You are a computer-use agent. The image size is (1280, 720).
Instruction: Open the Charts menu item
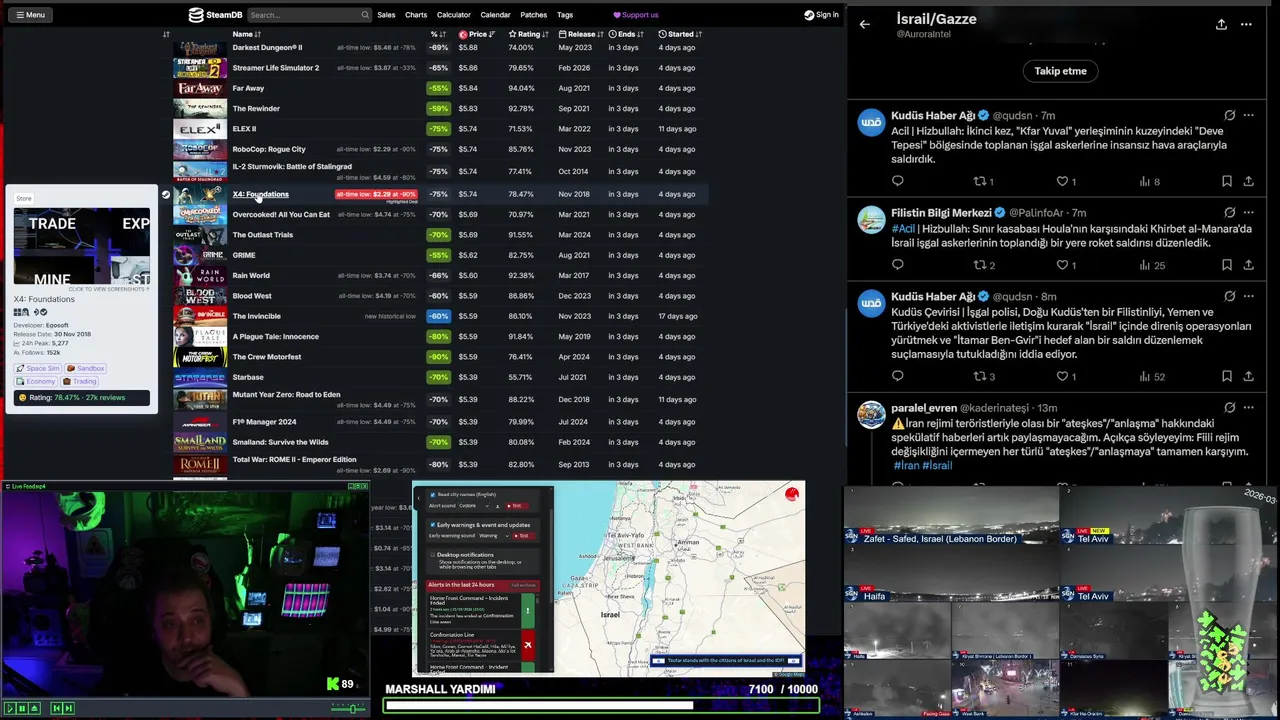click(x=416, y=15)
